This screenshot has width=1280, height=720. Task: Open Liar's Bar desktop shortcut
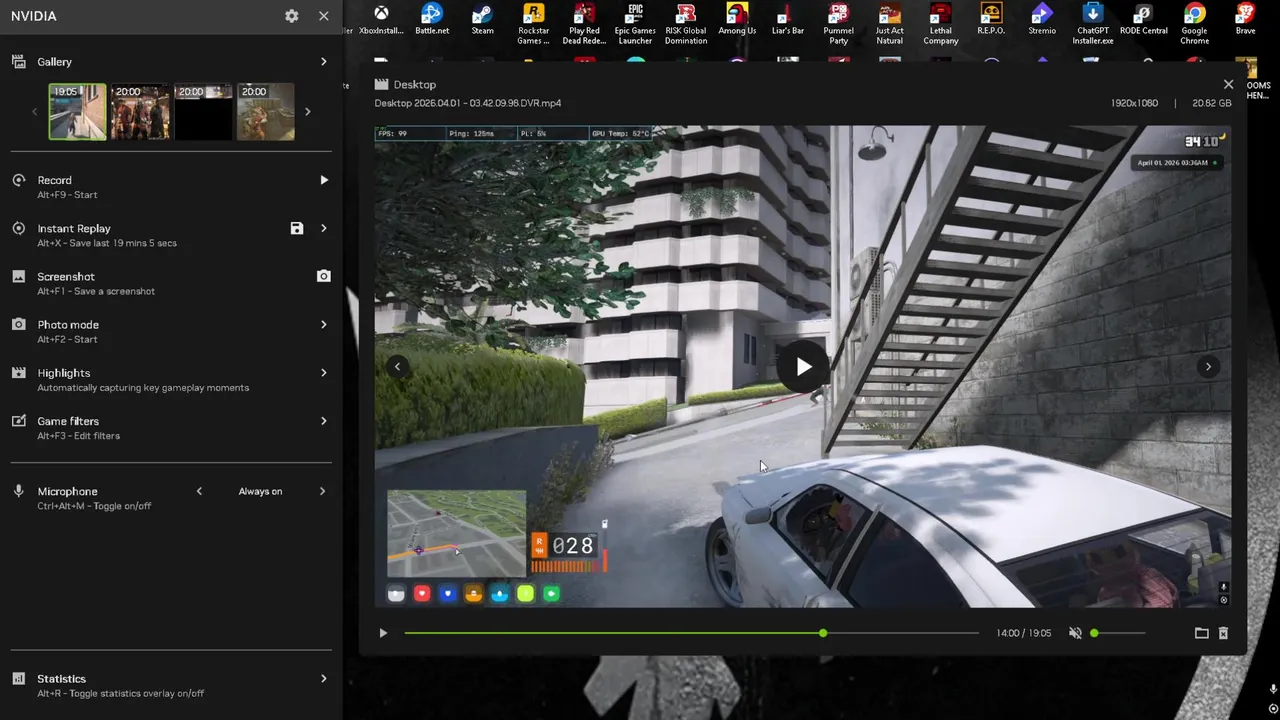(788, 20)
